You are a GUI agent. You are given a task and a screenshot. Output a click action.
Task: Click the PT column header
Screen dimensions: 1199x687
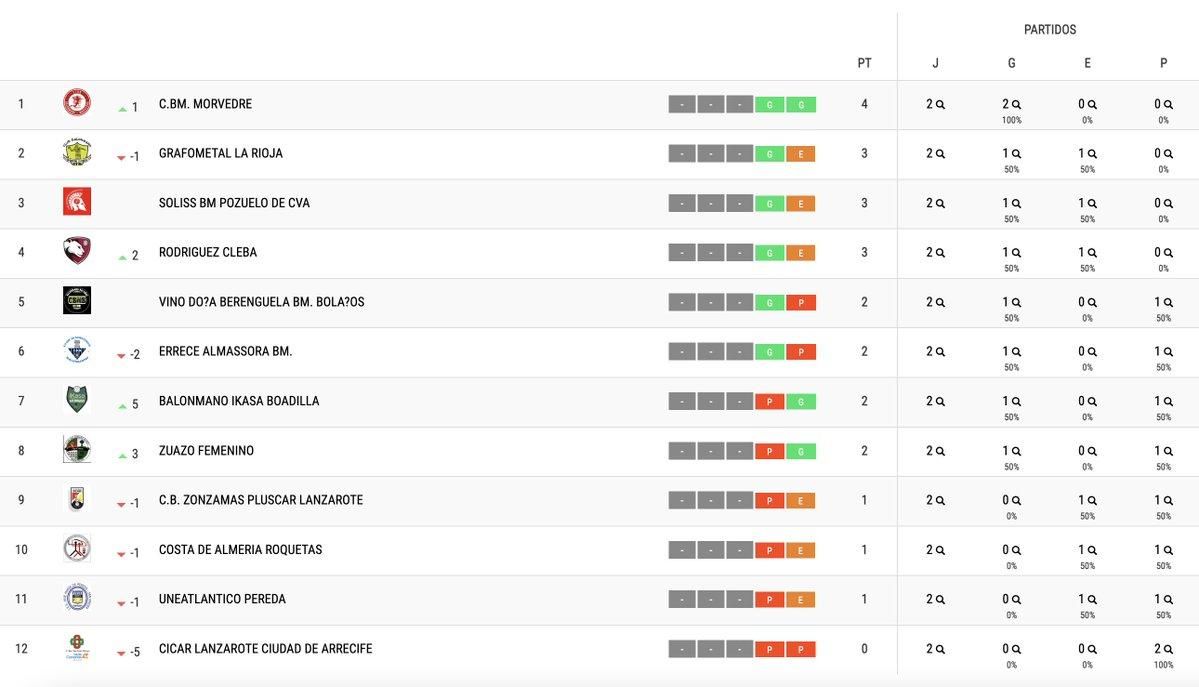point(864,63)
